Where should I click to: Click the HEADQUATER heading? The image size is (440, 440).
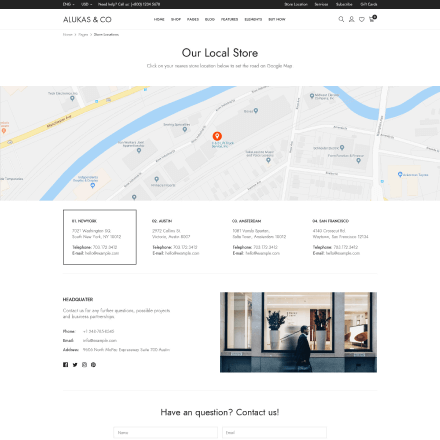[78, 300]
